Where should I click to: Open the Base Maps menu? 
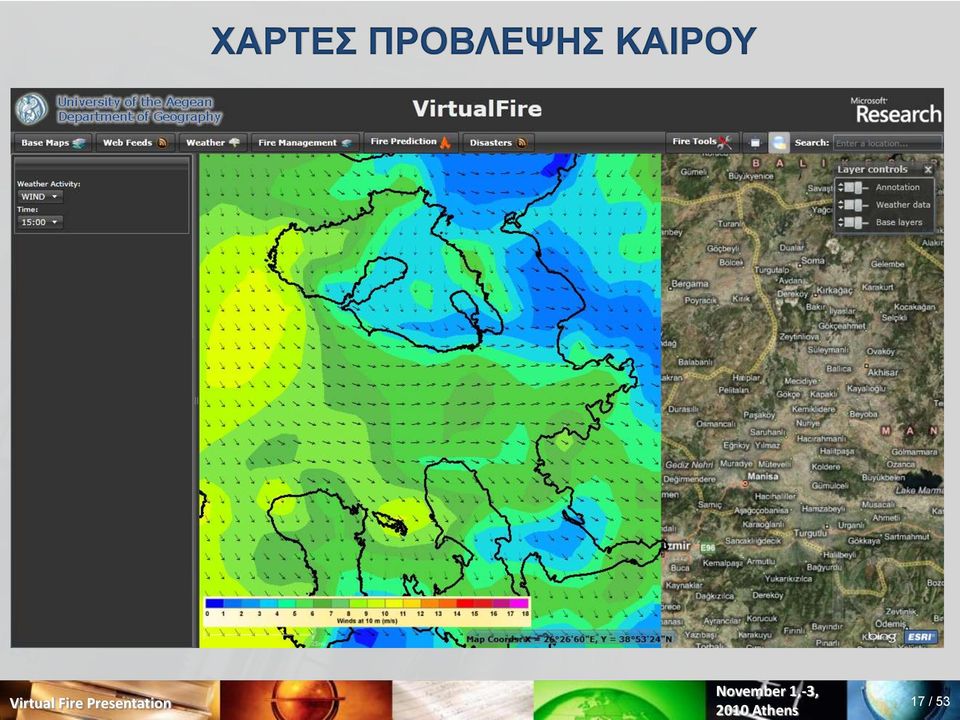click(x=53, y=143)
